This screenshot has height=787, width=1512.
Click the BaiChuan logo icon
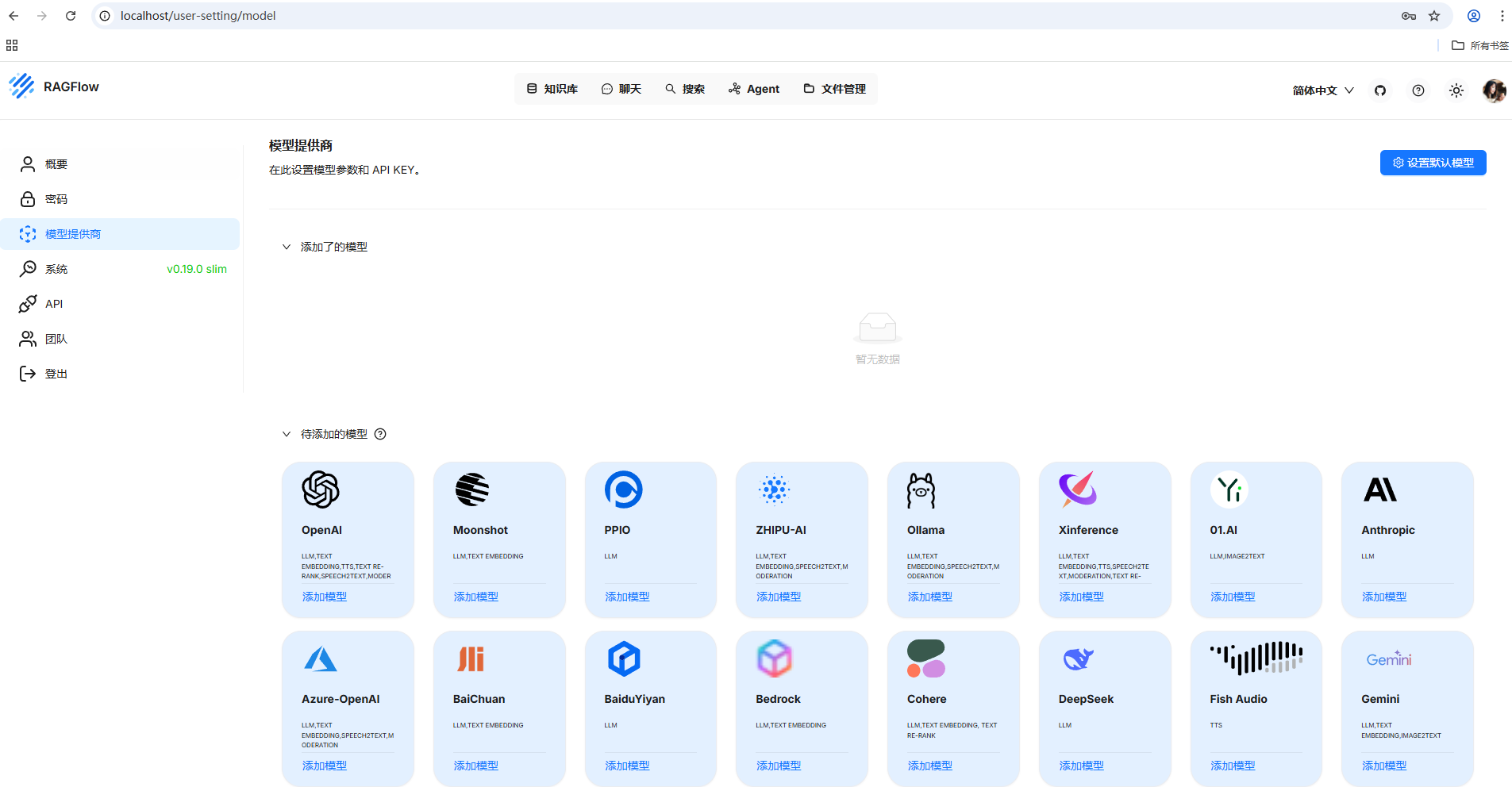pos(471,658)
